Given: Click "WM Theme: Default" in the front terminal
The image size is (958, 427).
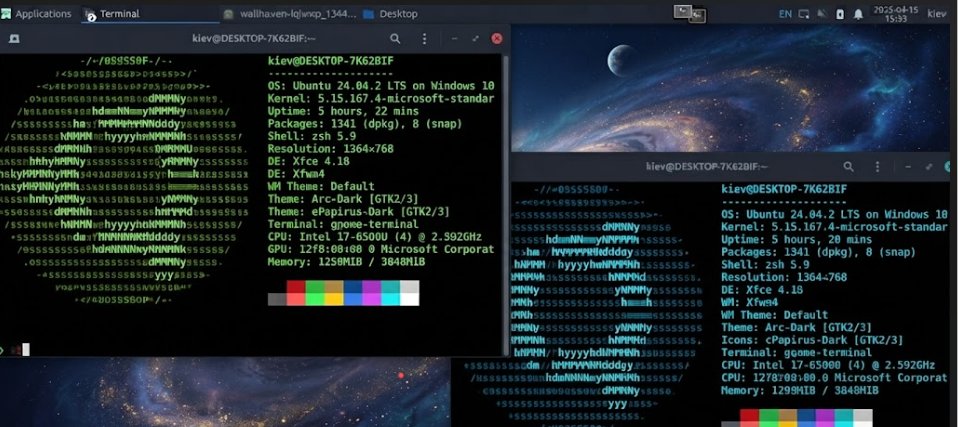Looking at the screenshot, I should [321, 186].
